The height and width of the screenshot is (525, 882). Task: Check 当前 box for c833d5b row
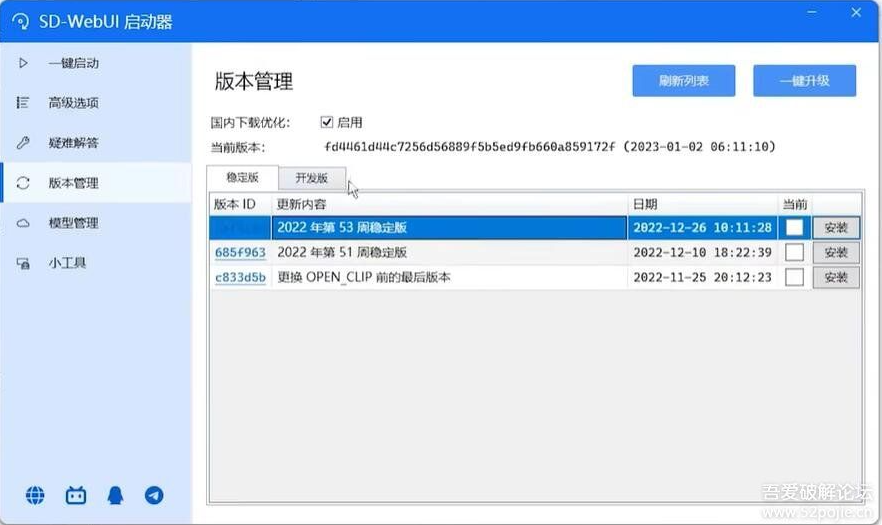pos(794,277)
